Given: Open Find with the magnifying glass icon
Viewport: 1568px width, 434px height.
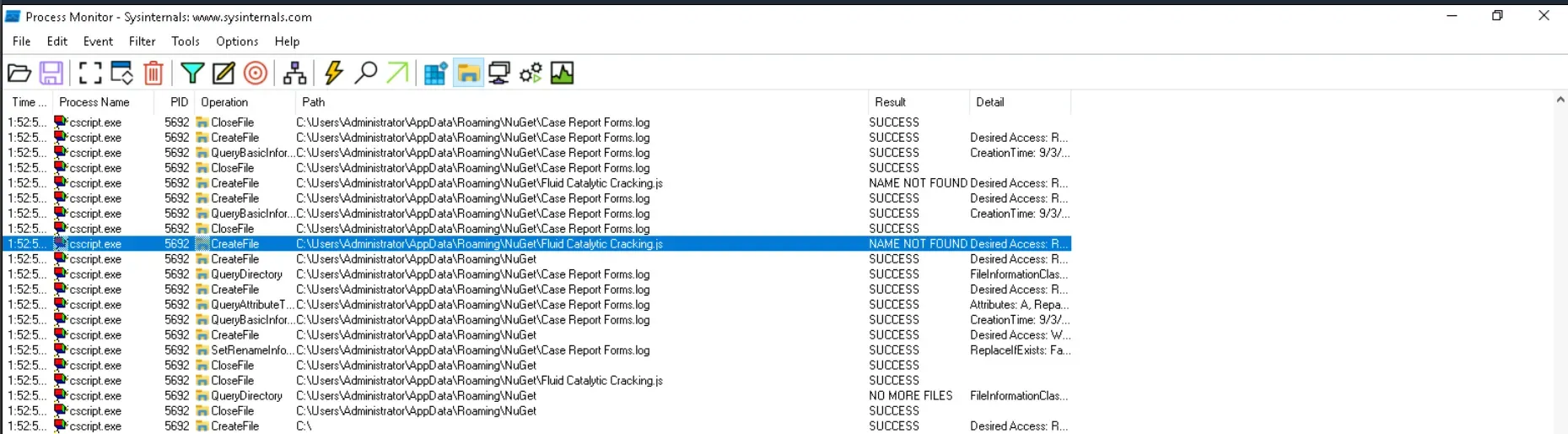Looking at the screenshot, I should [x=365, y=73].
